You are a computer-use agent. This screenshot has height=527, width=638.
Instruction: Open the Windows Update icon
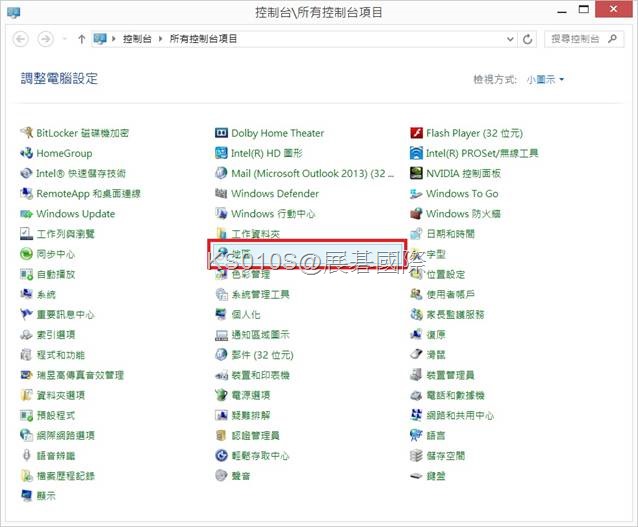[27, 214]
